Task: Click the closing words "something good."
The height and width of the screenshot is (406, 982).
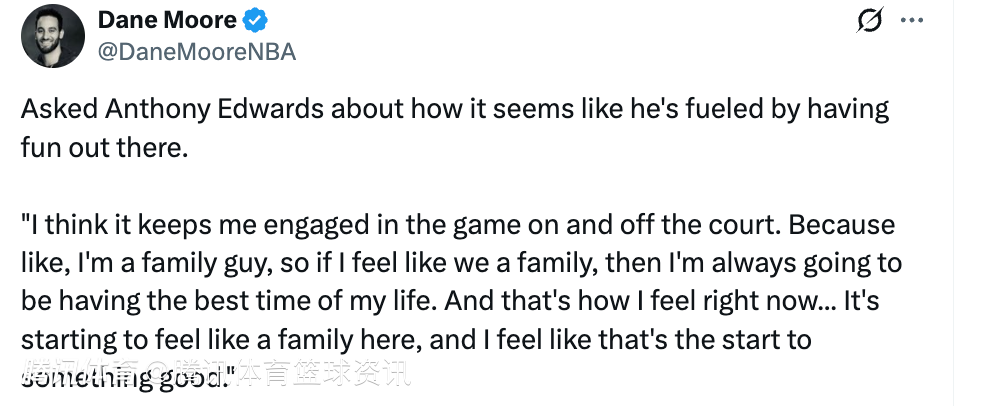Action: [127, 379]
